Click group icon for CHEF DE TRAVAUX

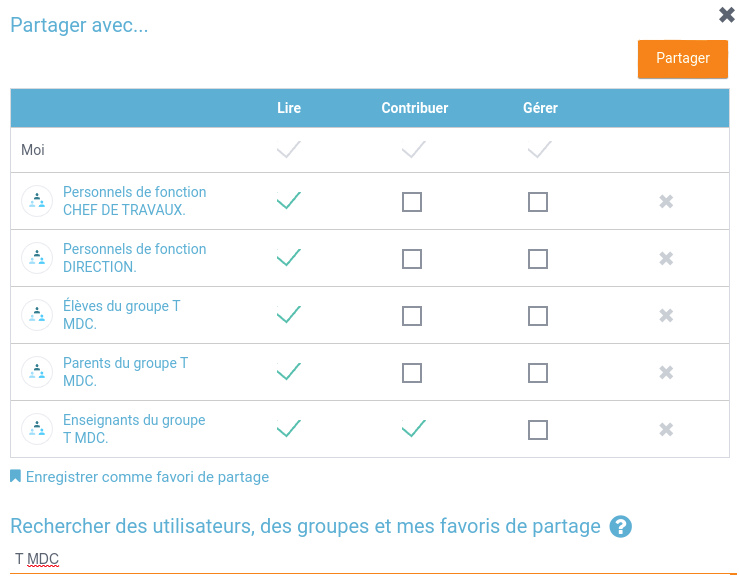(37, 201)
